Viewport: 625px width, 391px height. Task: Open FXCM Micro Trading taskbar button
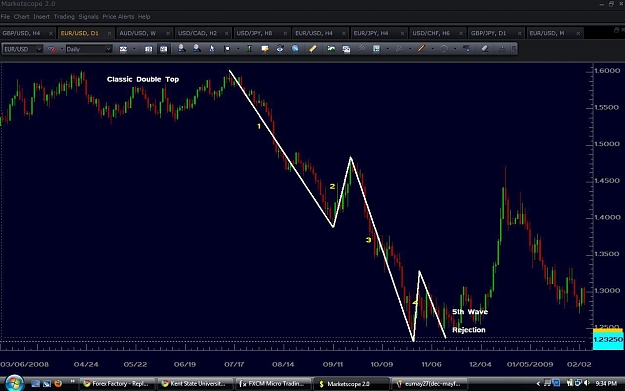coord(272,383)
